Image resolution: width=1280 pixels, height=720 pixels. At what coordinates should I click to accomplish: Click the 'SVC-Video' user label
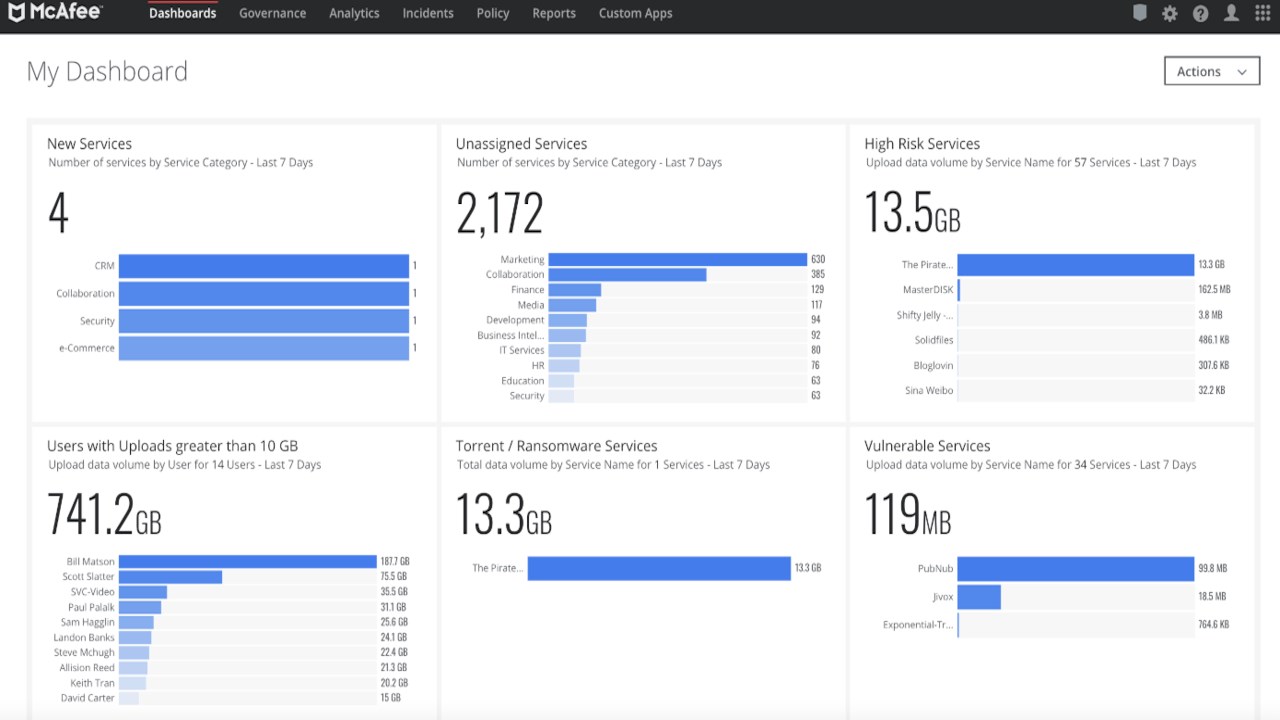93,592
